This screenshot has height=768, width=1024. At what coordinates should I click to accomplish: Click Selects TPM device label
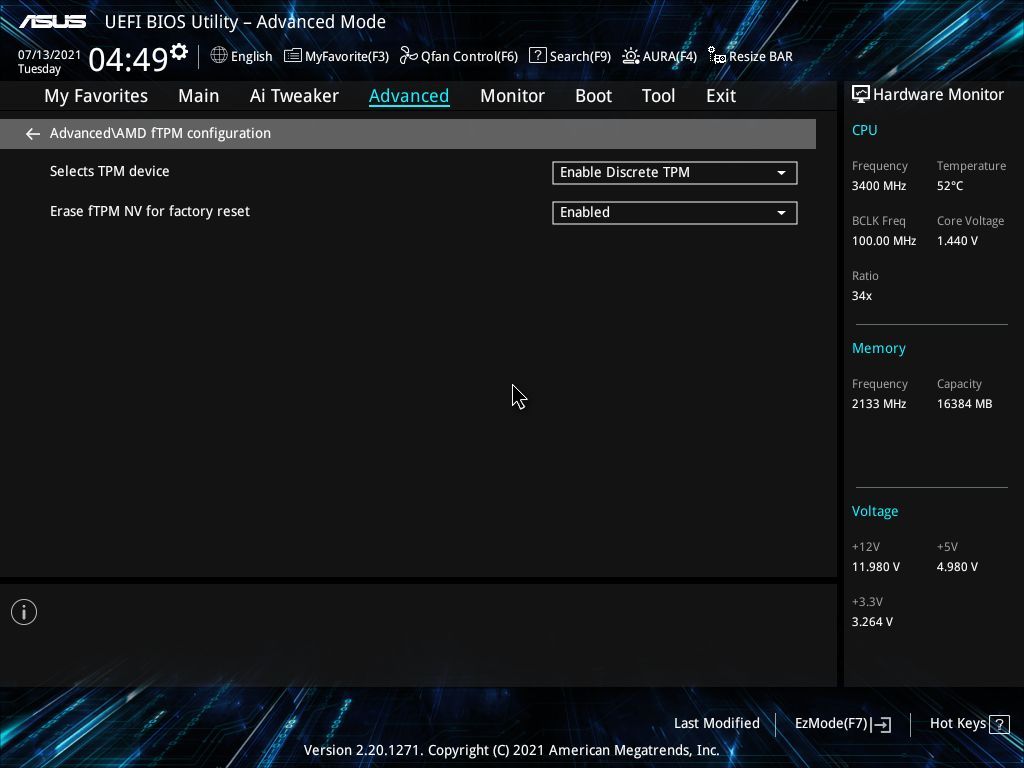click(x=110, y=171)
